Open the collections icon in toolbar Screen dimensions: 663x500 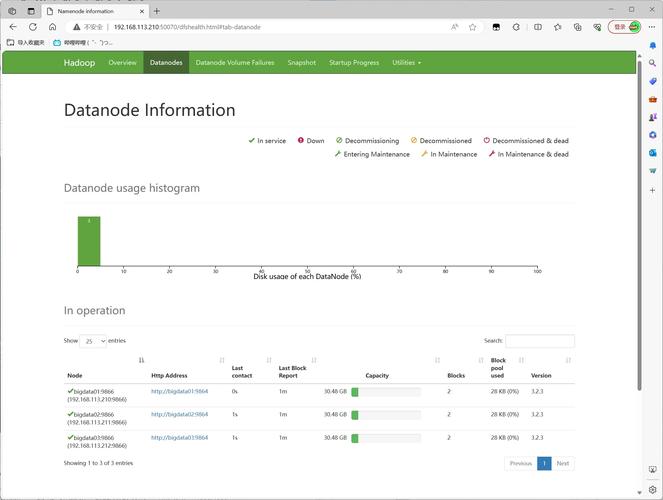click(x=578, y=27)
